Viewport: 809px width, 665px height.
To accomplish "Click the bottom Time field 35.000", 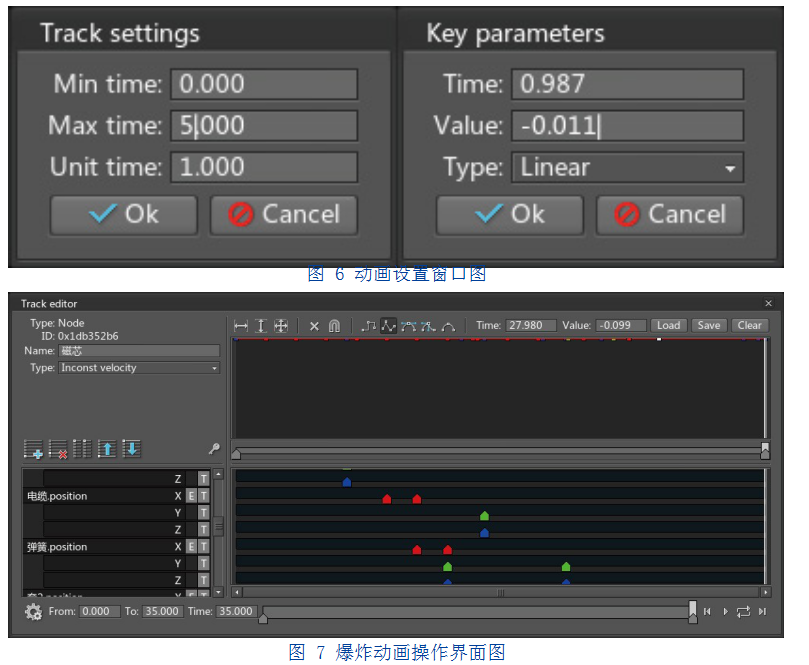I will point(236,611).
